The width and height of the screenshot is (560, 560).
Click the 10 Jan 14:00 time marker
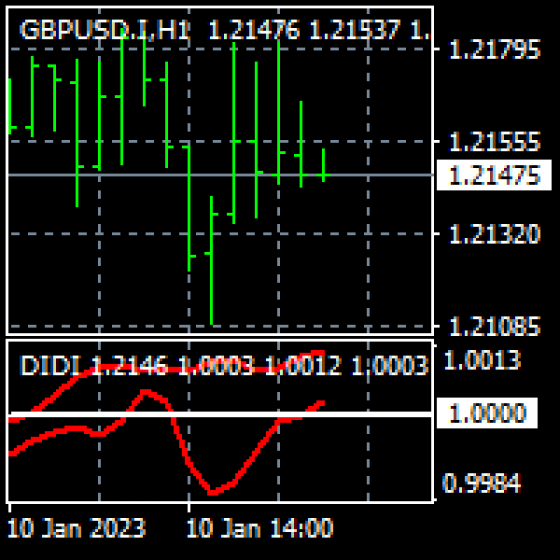pos(260,528)
